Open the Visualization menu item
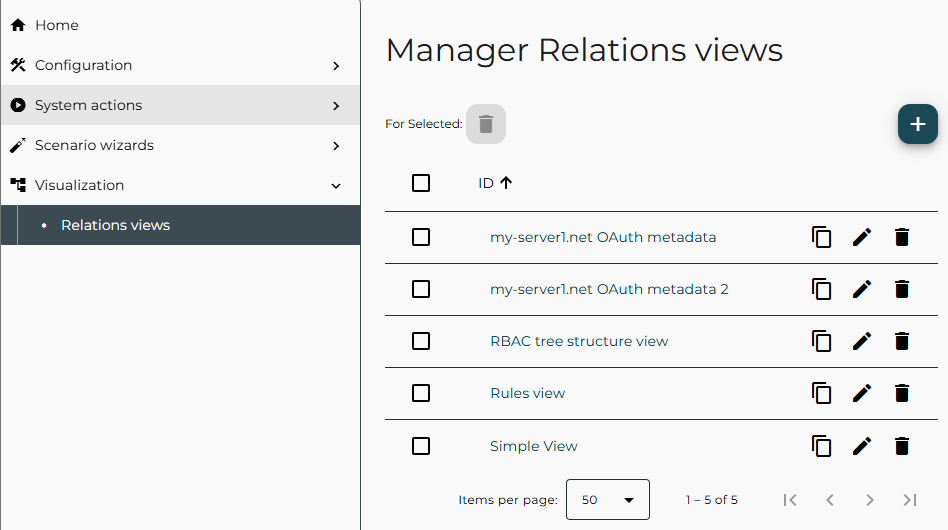This screenshot has height=530, width=948. [180, 185]
